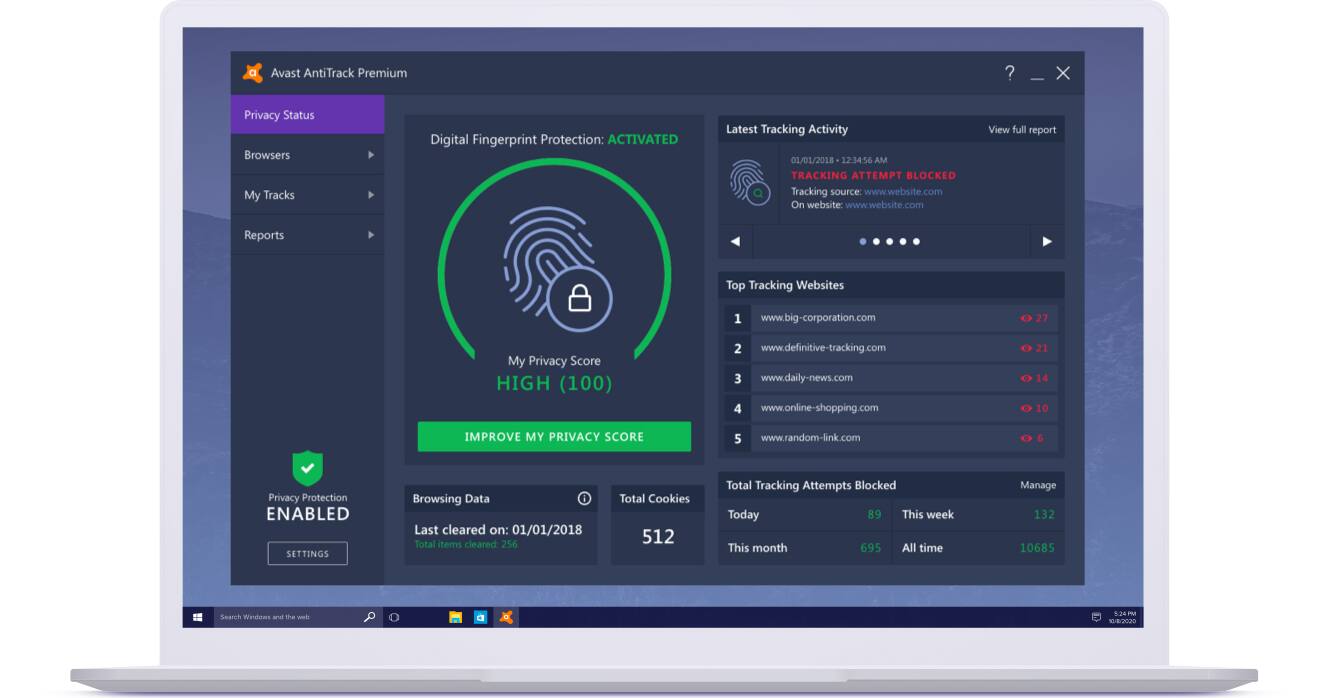The width and height of the screenshot is (1328, 698).
Task: Click the green Privacy Protection shield icon
Action: (307, 468)
